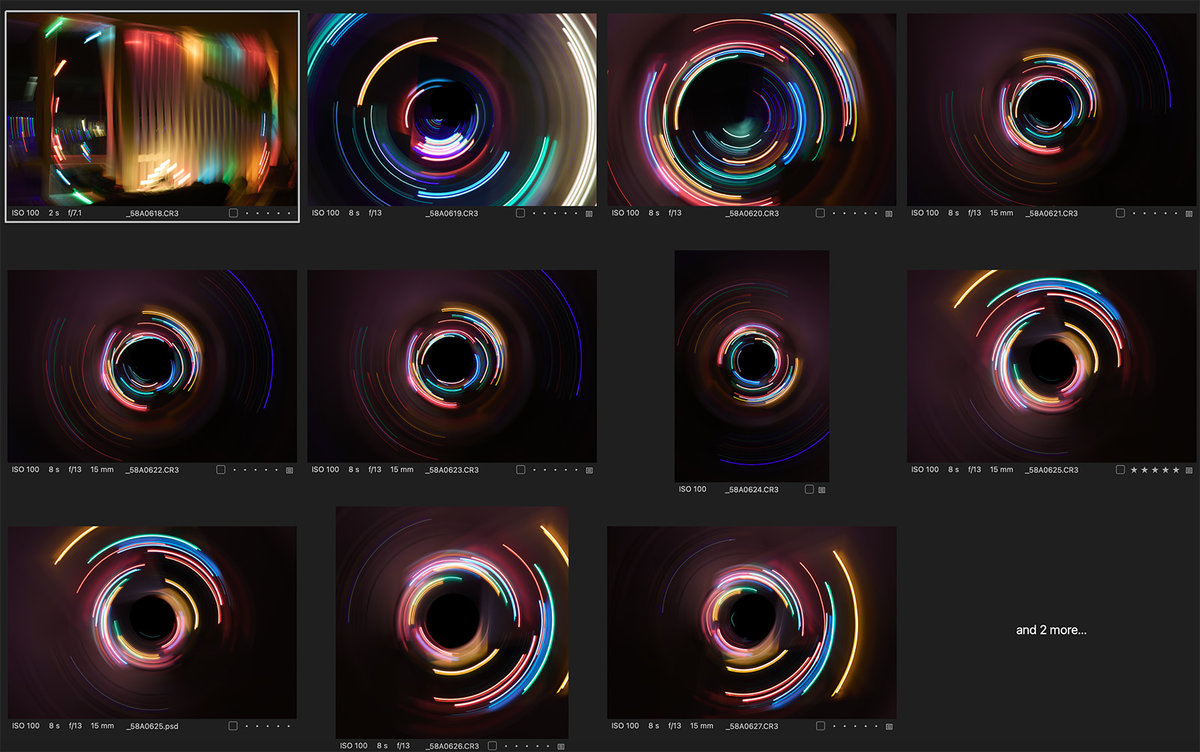This screenshot has height=752, width=1200.
Task: Click the adjustments icon for _58A0622.CR3
Action: click(x=289, y=470)
